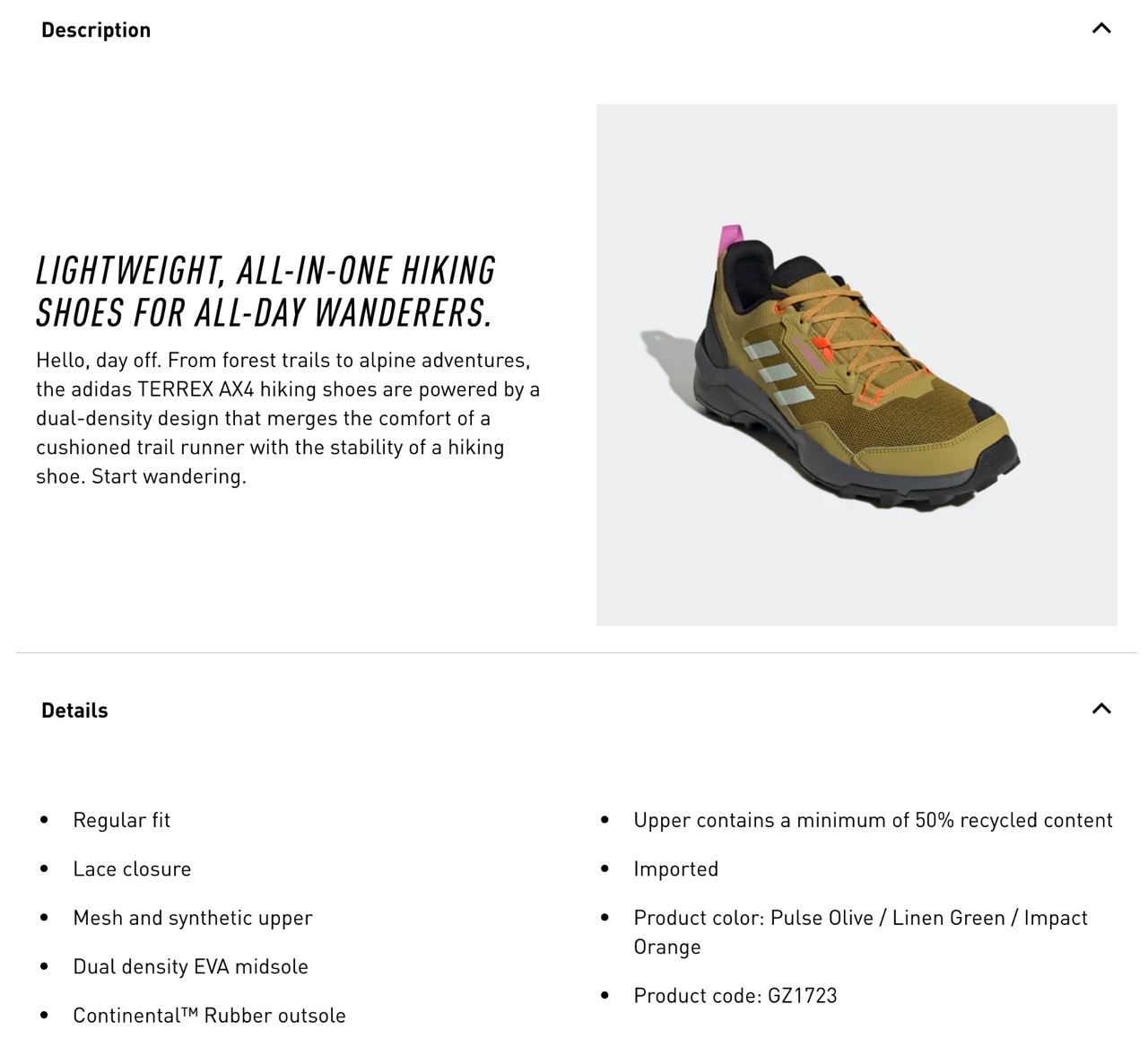The image size is (1148, 1047).
Task: Click "Mesh and synthetic upper" detail
Action: pyautogui.click(x=193, y=918)
